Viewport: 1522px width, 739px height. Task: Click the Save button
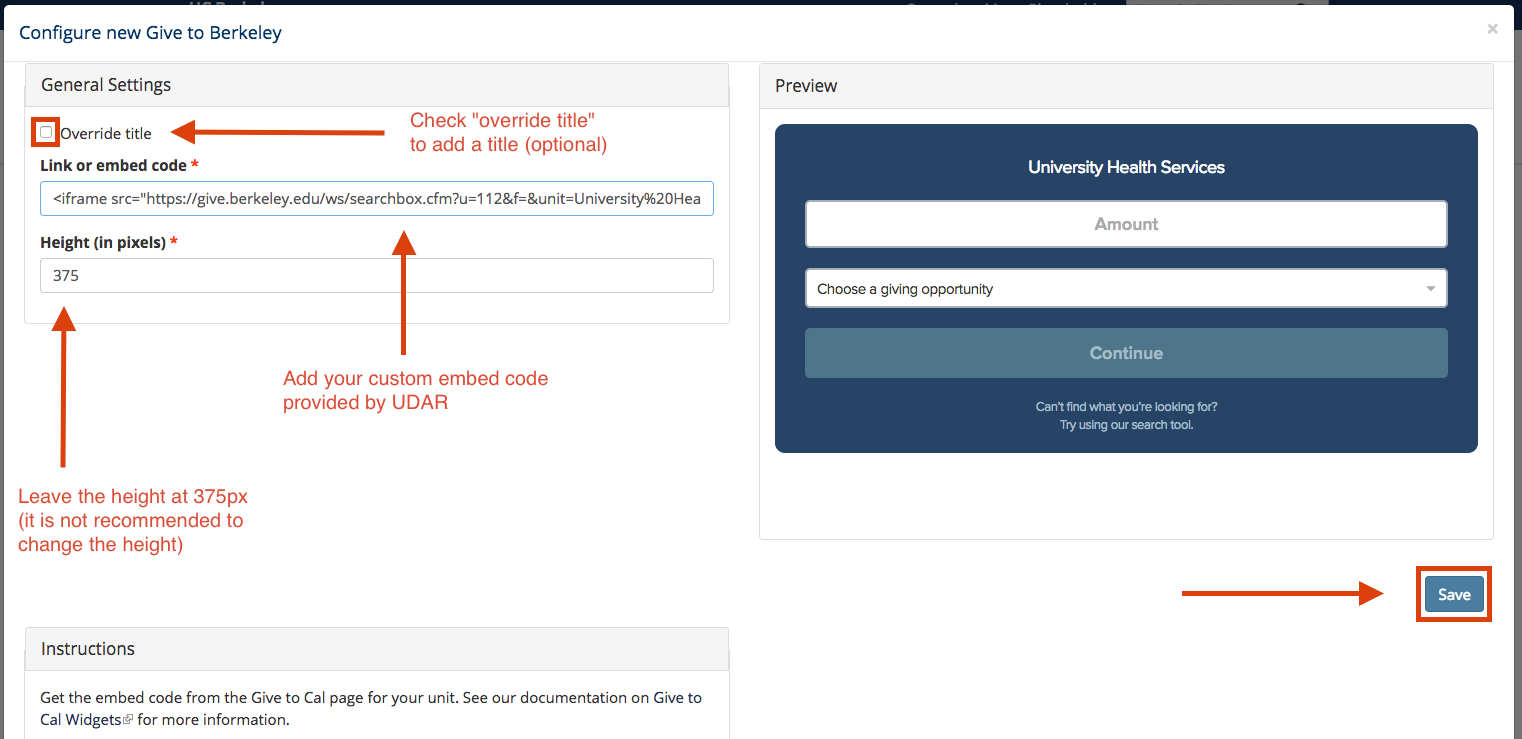[x=1454, y=594]
